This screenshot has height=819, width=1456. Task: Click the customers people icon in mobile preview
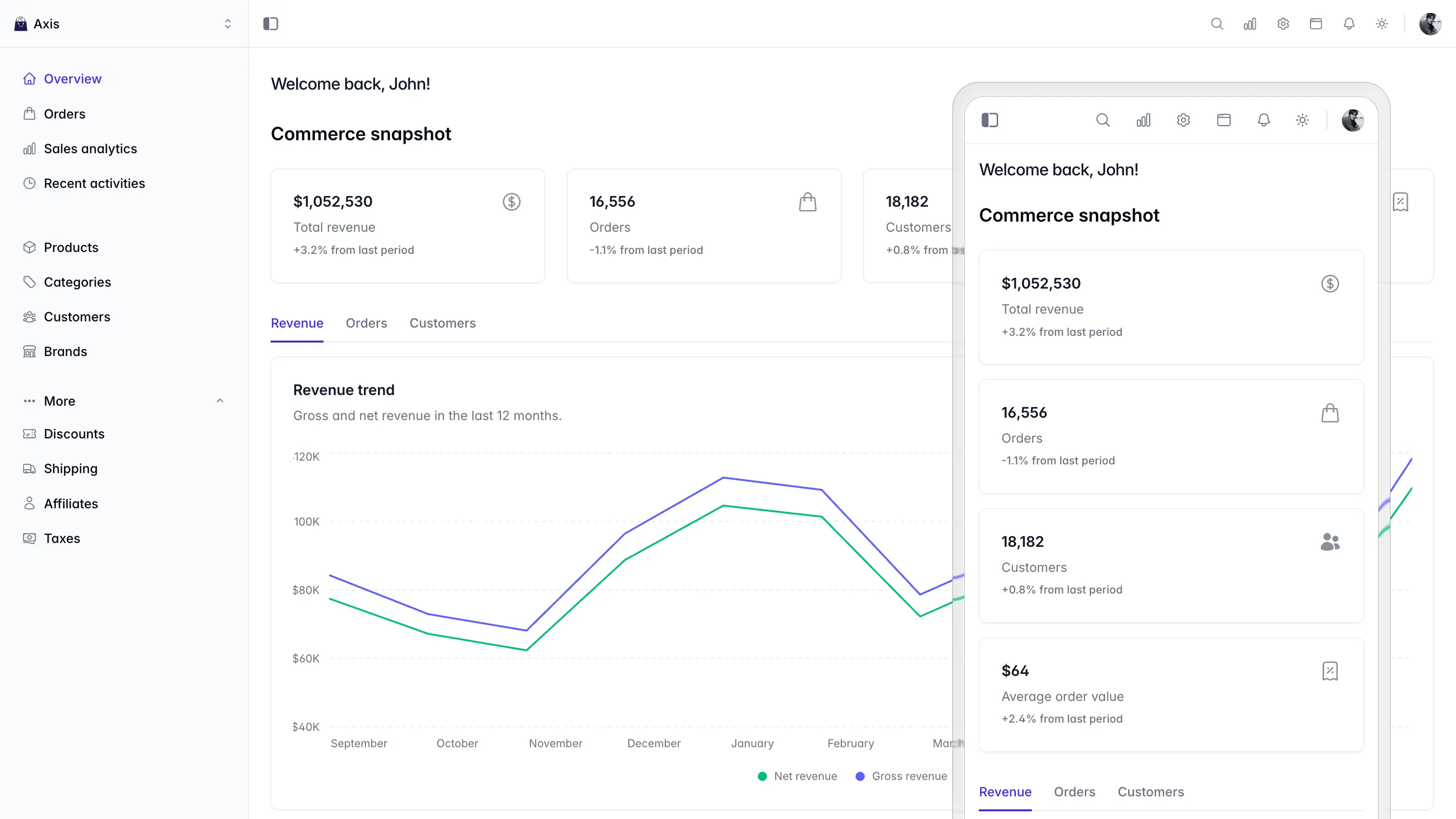click(1330, 542)
